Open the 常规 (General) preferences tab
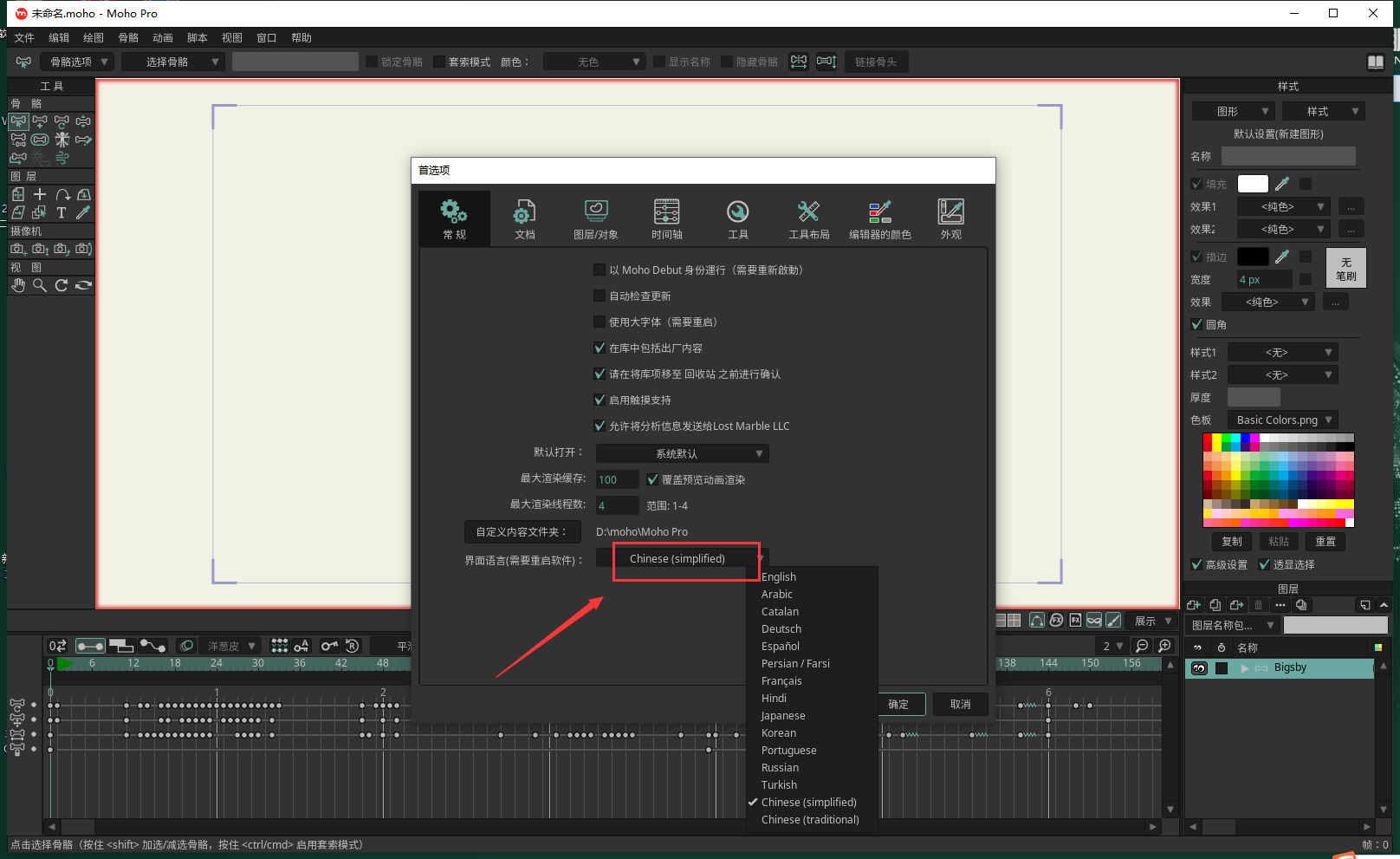Viewport: 1400px width, 859px height. [454, 218]
